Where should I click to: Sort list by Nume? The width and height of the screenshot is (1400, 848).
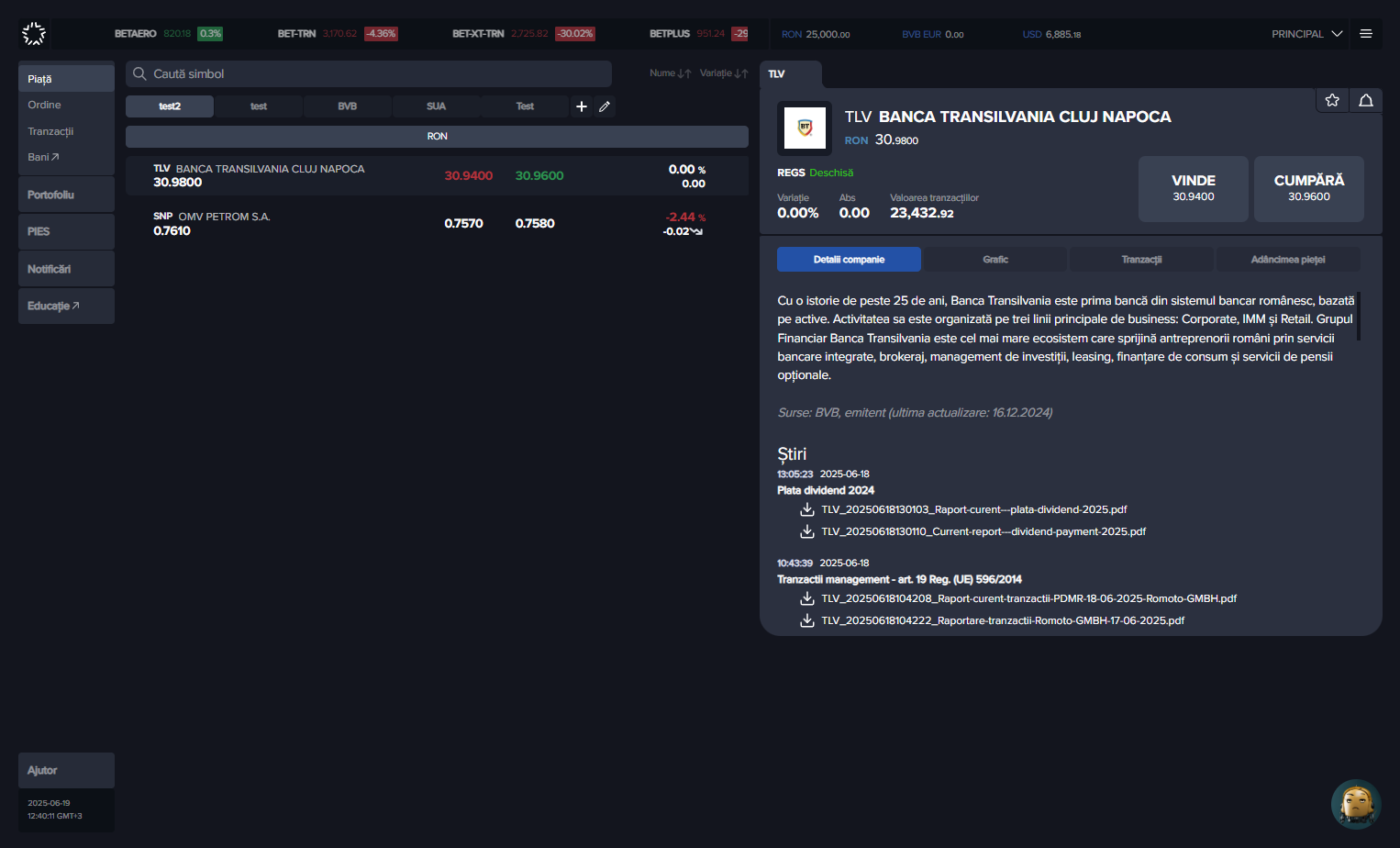[x=671, y=73]
